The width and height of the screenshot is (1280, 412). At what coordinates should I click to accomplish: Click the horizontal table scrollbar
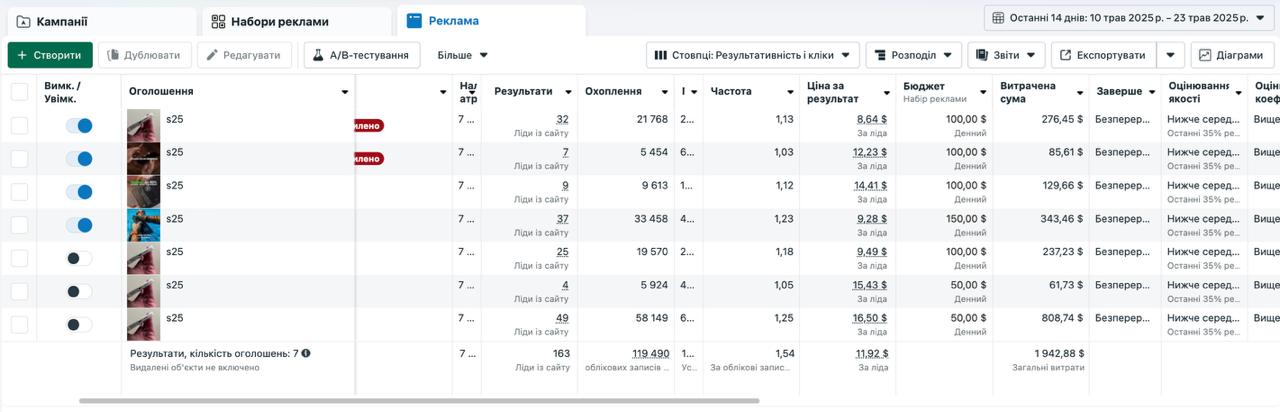(x=418, y=401)
